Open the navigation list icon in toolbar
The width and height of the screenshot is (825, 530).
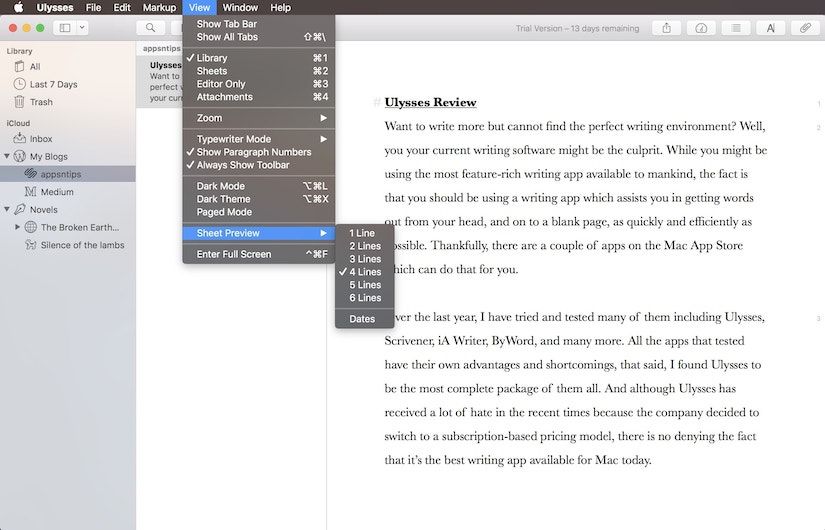(736, 28)
